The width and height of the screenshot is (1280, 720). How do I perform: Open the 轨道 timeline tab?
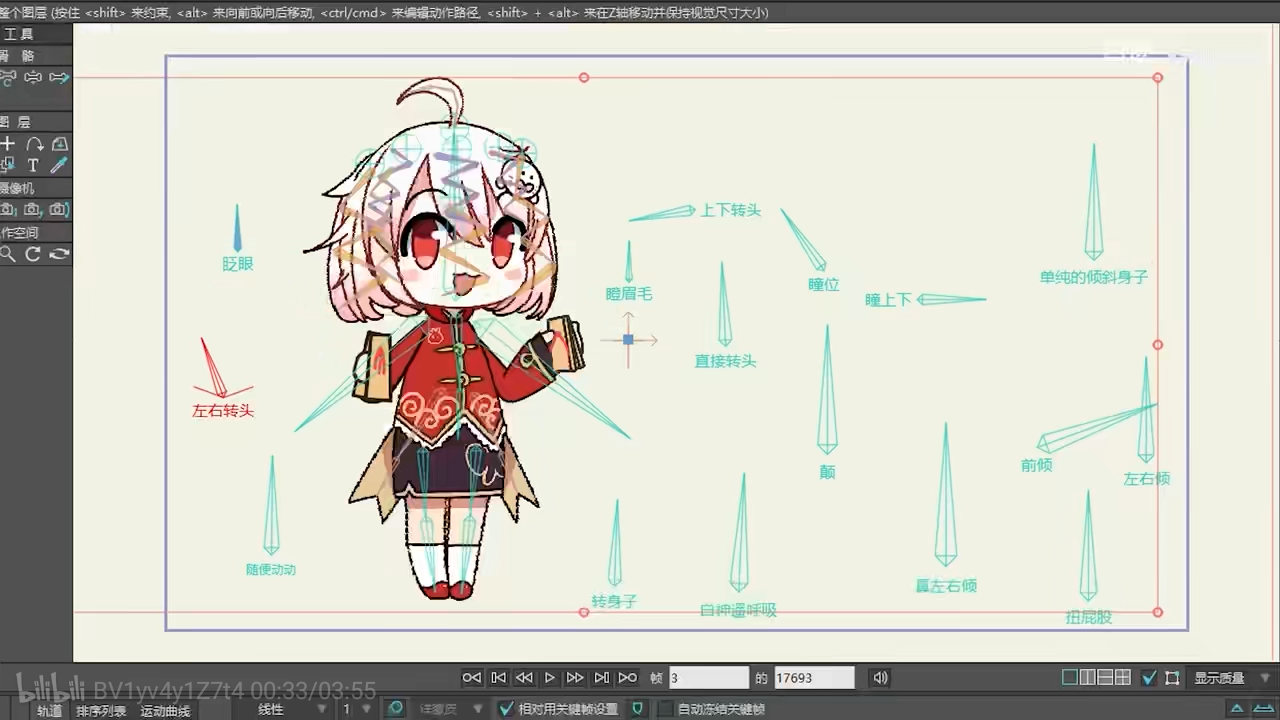point(49,711)
